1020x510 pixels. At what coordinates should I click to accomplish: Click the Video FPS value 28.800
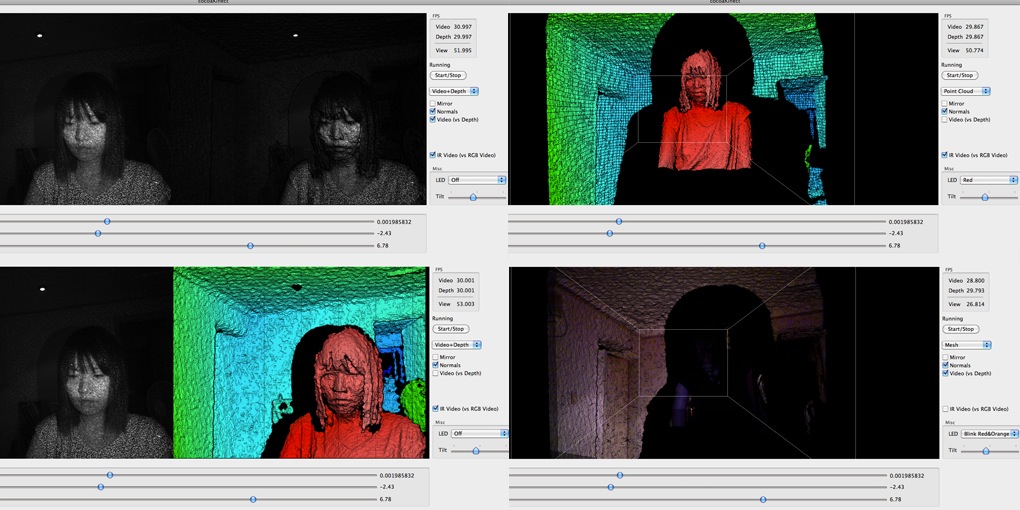click(x=976, y=280)
